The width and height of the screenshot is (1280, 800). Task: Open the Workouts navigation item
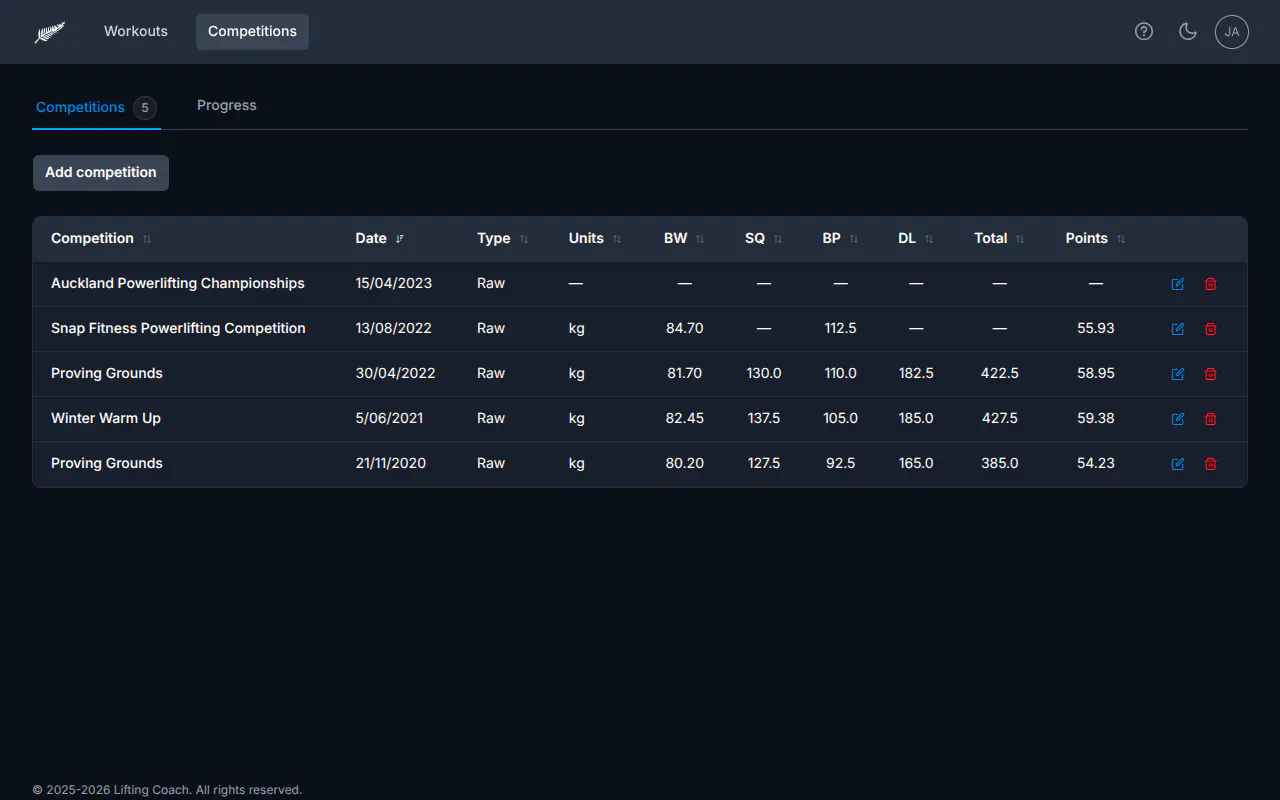(x=136, y=31)
